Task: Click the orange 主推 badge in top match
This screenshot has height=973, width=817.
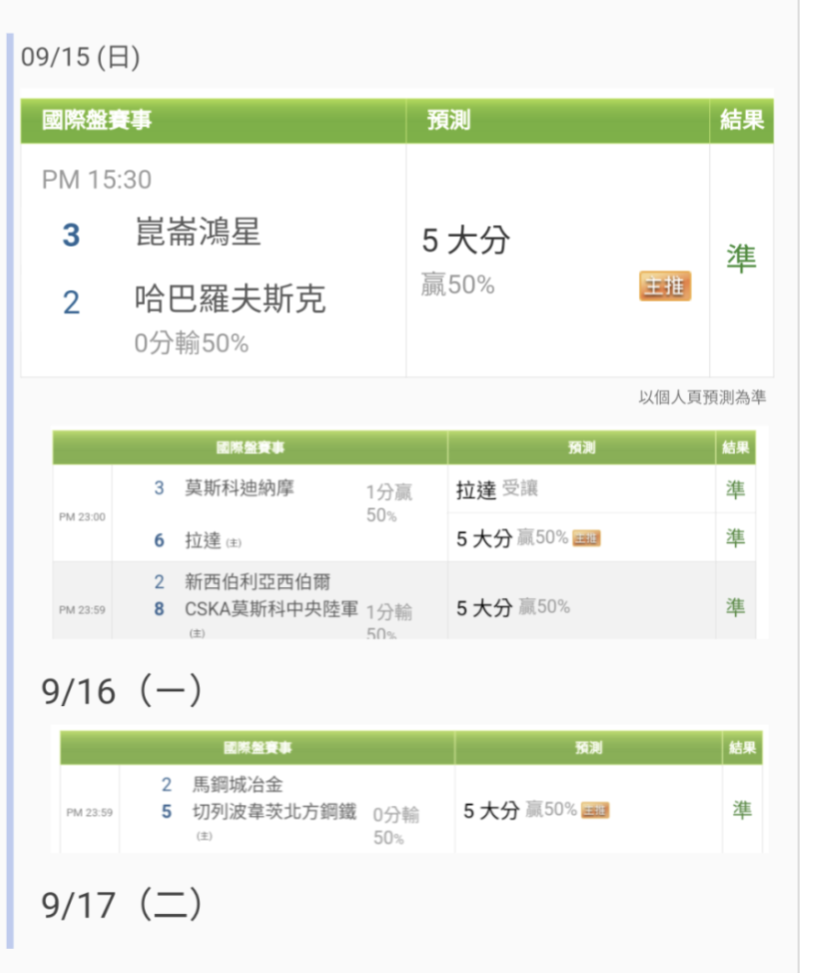Action: [664, 286]
